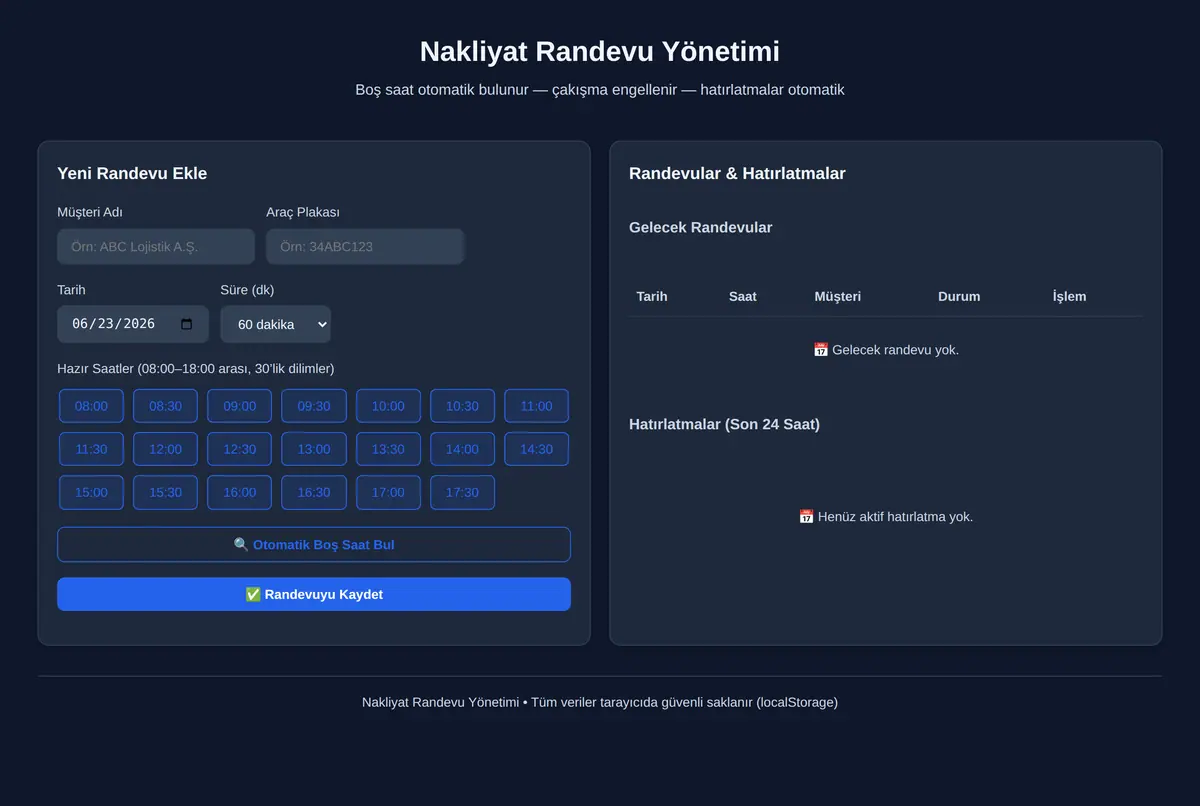Select the 08:30 time slot
Viewport: 1200px width, 806px height.
[x=165, y=406]
